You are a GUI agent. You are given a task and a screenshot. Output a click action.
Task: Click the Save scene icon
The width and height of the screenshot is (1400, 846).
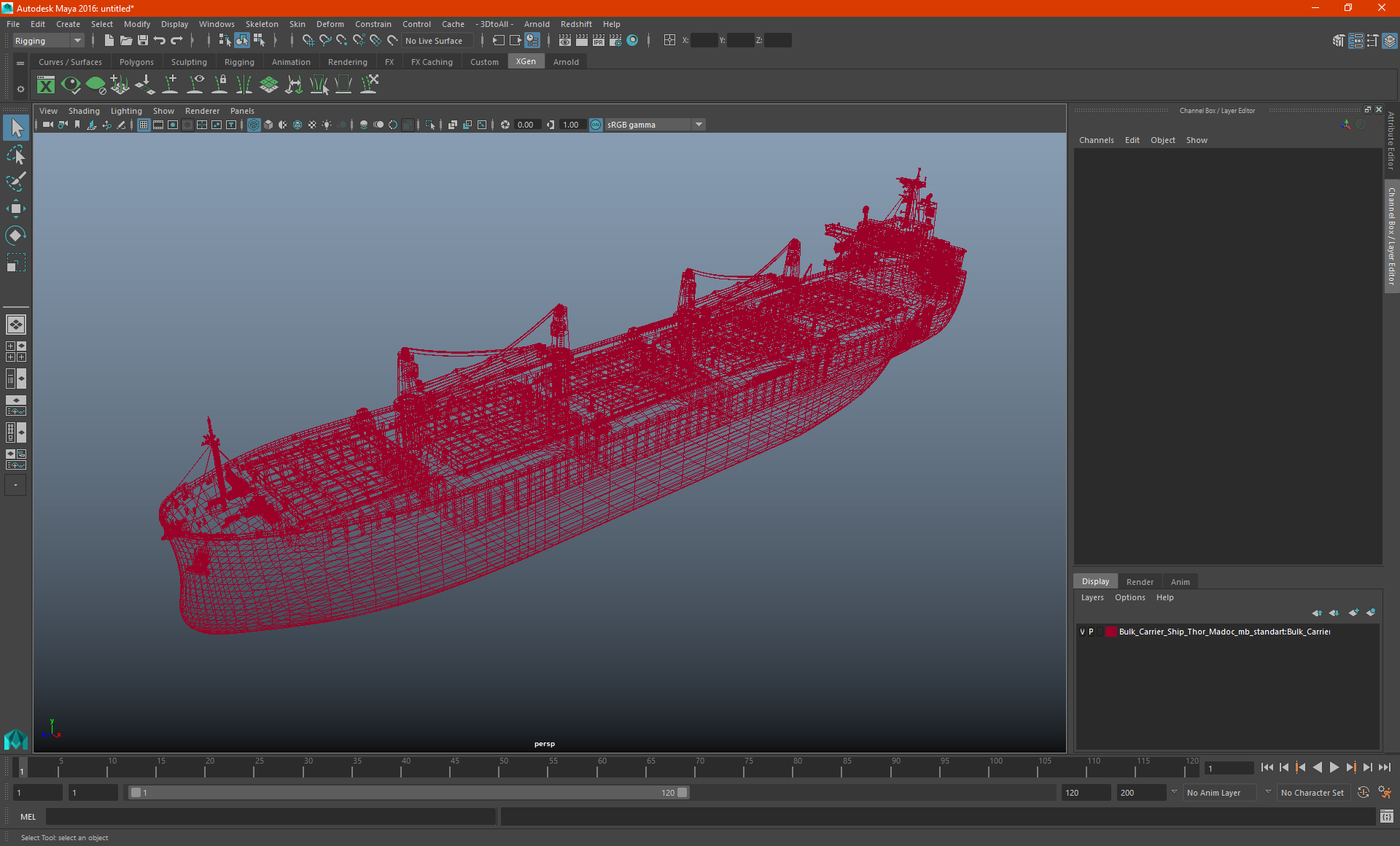[x=143, y=41]
